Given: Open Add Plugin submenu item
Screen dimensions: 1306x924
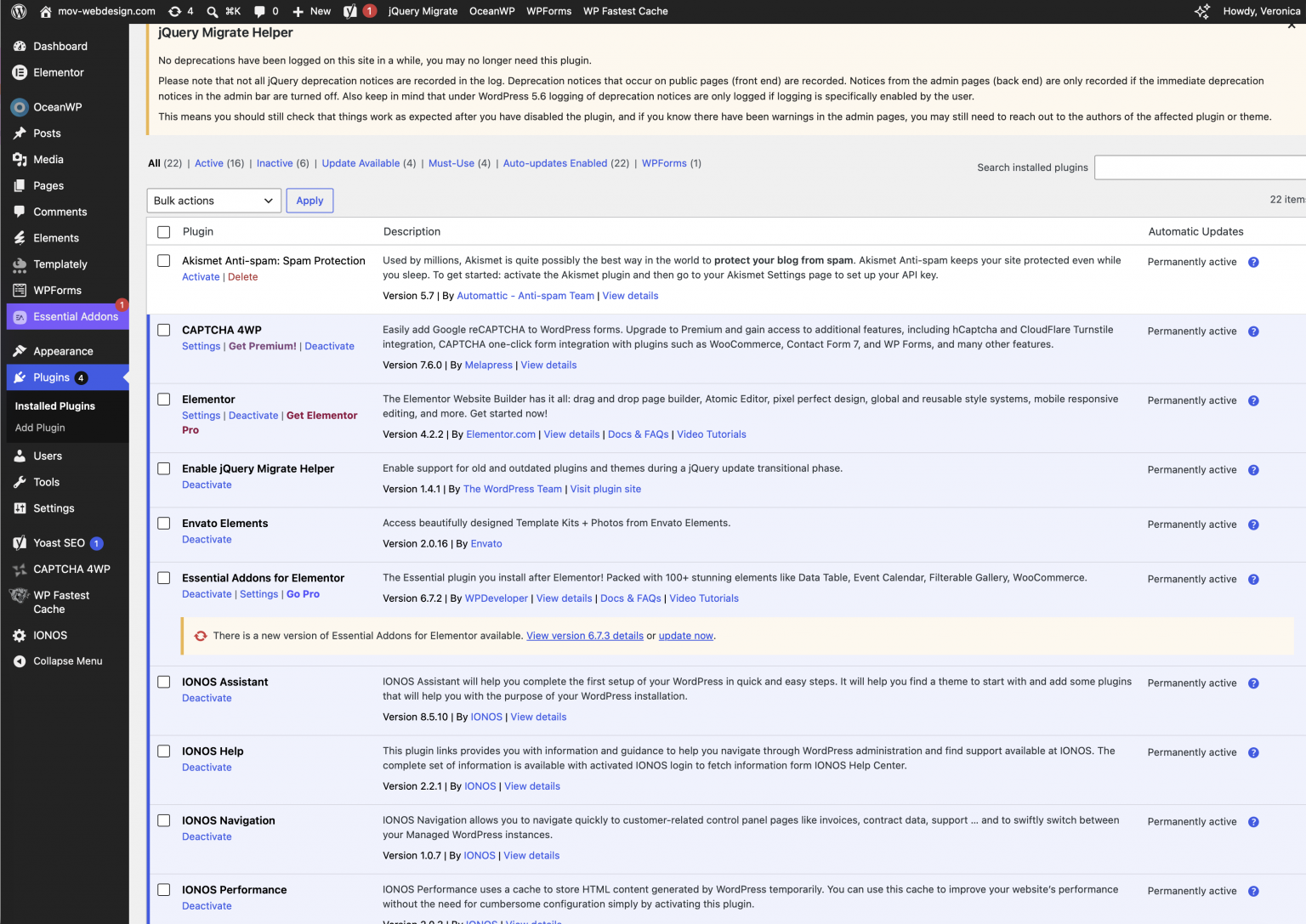Looking at the screenshot, I should pyautogui.click(x=40, y=428).
